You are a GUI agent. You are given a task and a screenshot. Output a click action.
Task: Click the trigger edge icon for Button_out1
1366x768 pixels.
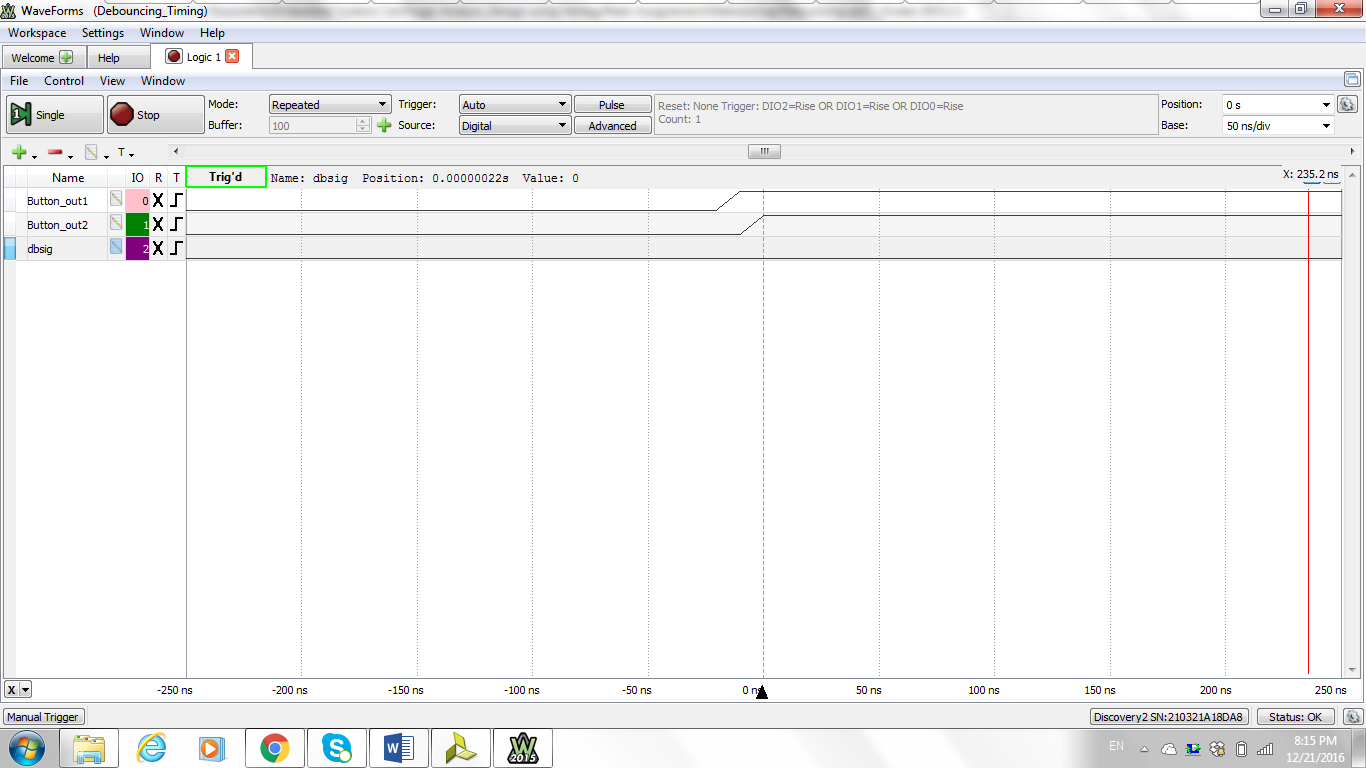[x=176, y=200]
